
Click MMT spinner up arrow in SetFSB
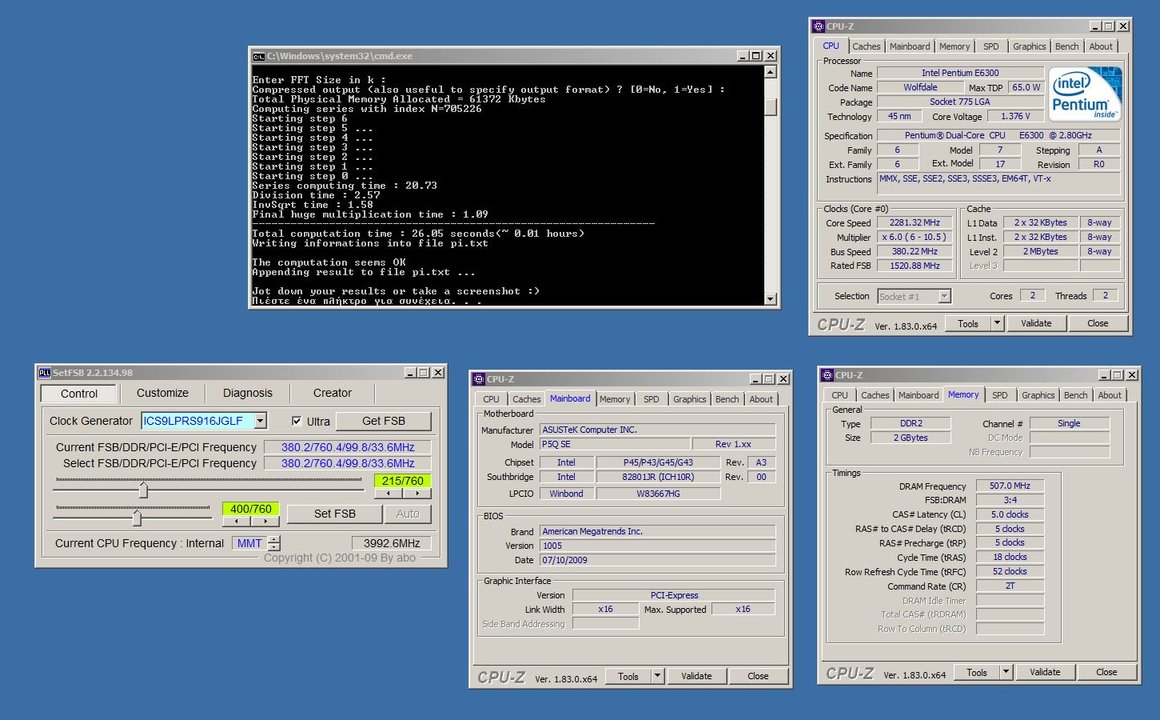point(274,539)
